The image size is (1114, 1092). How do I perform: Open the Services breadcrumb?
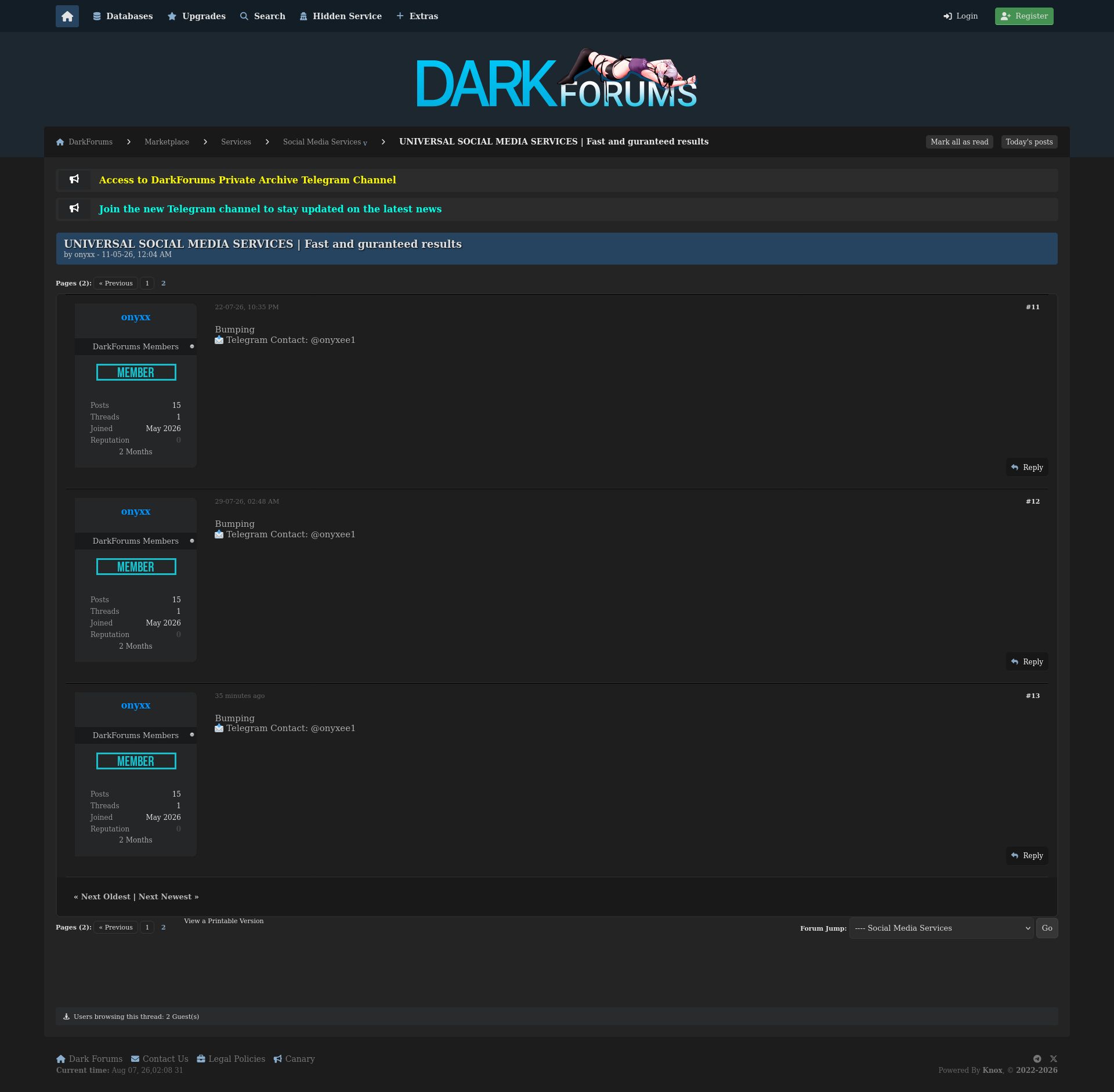pos(236,142)
